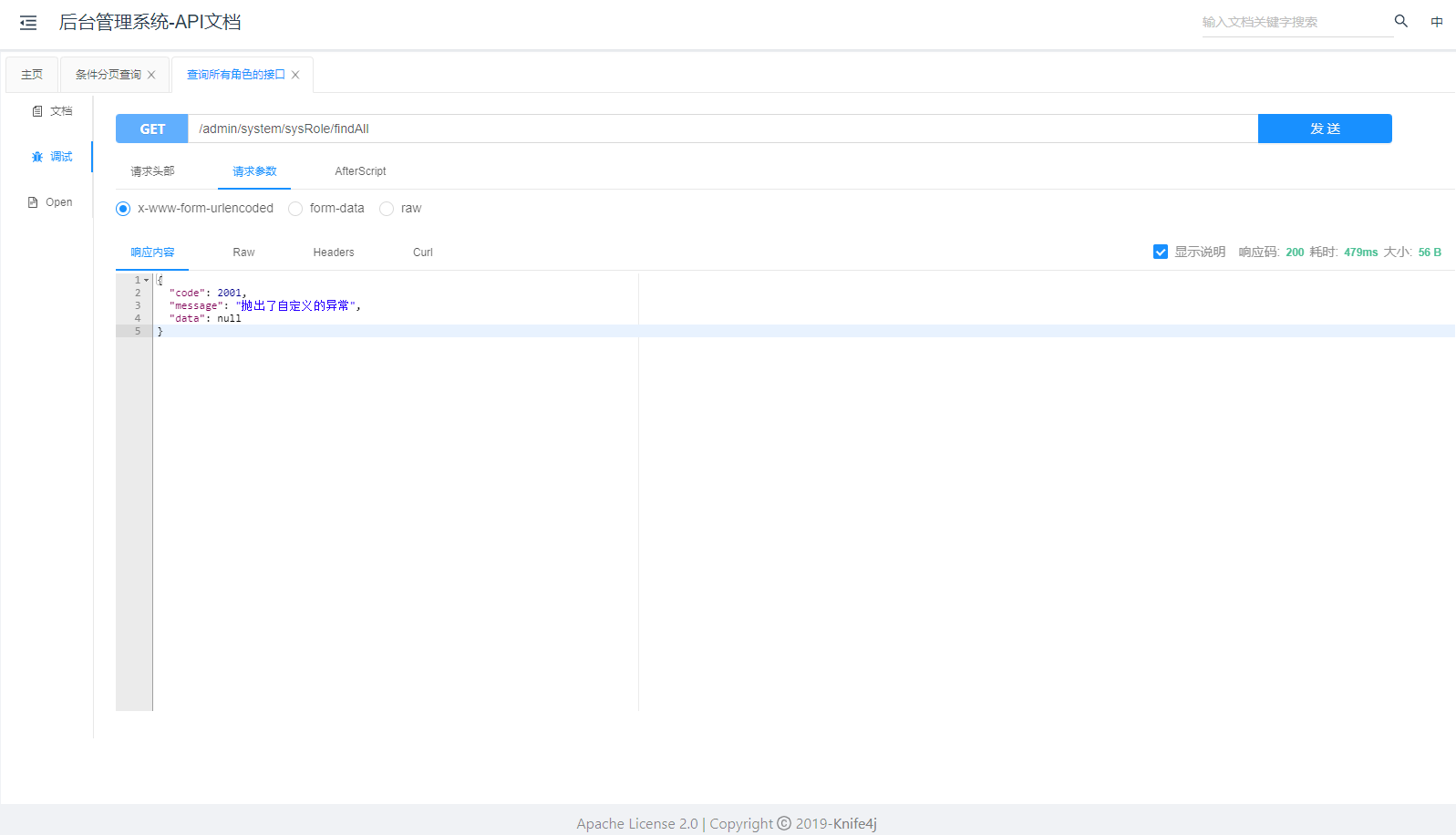Viewport: 1456px width, 835px height.
Task: View the Curl response tab
Action: click(422, 253)
